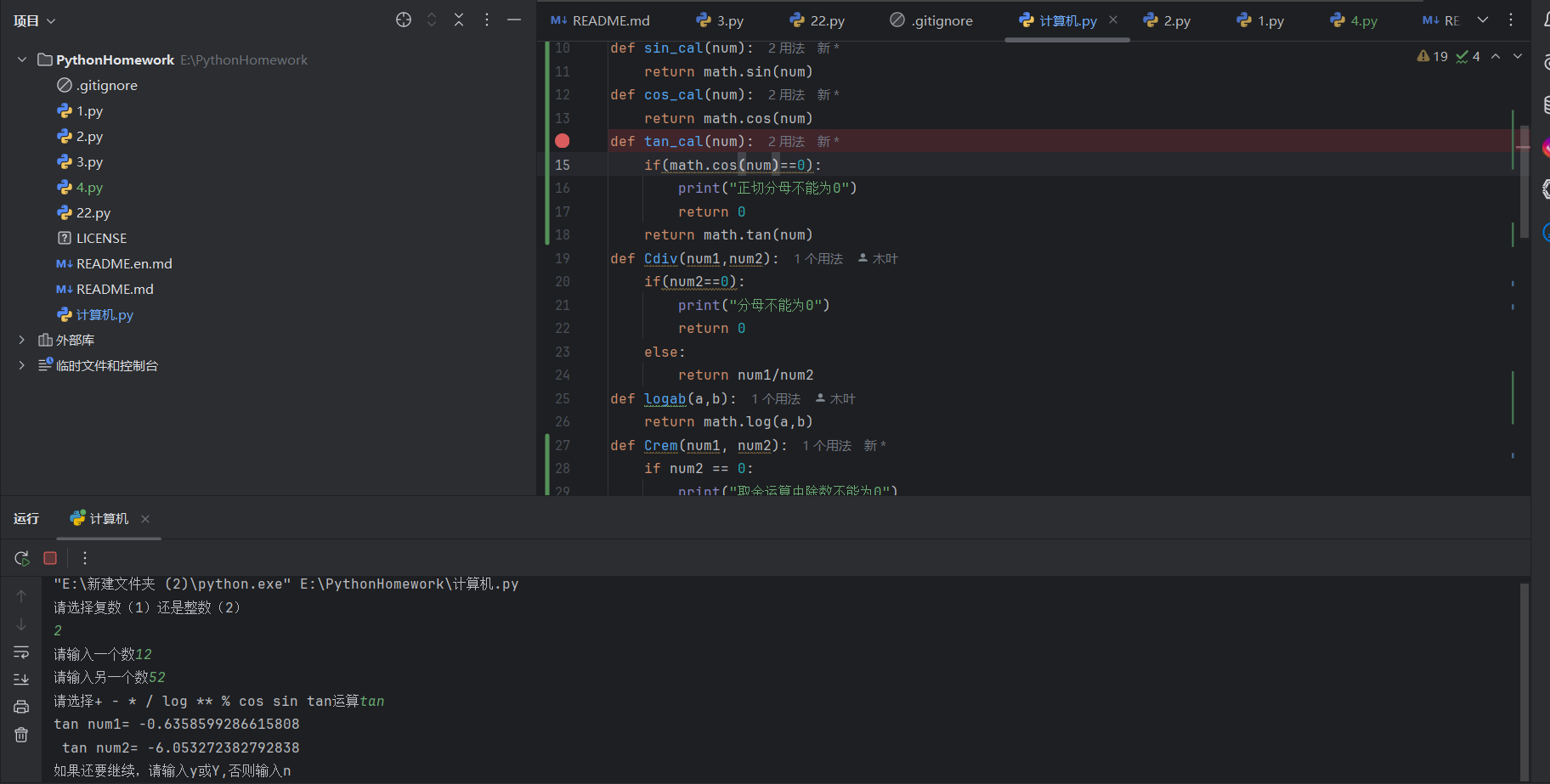Image resolution: width=1550 pixels, height=784 pixels.
Task: Select 2.py in project tree
Action: (80, 136)
